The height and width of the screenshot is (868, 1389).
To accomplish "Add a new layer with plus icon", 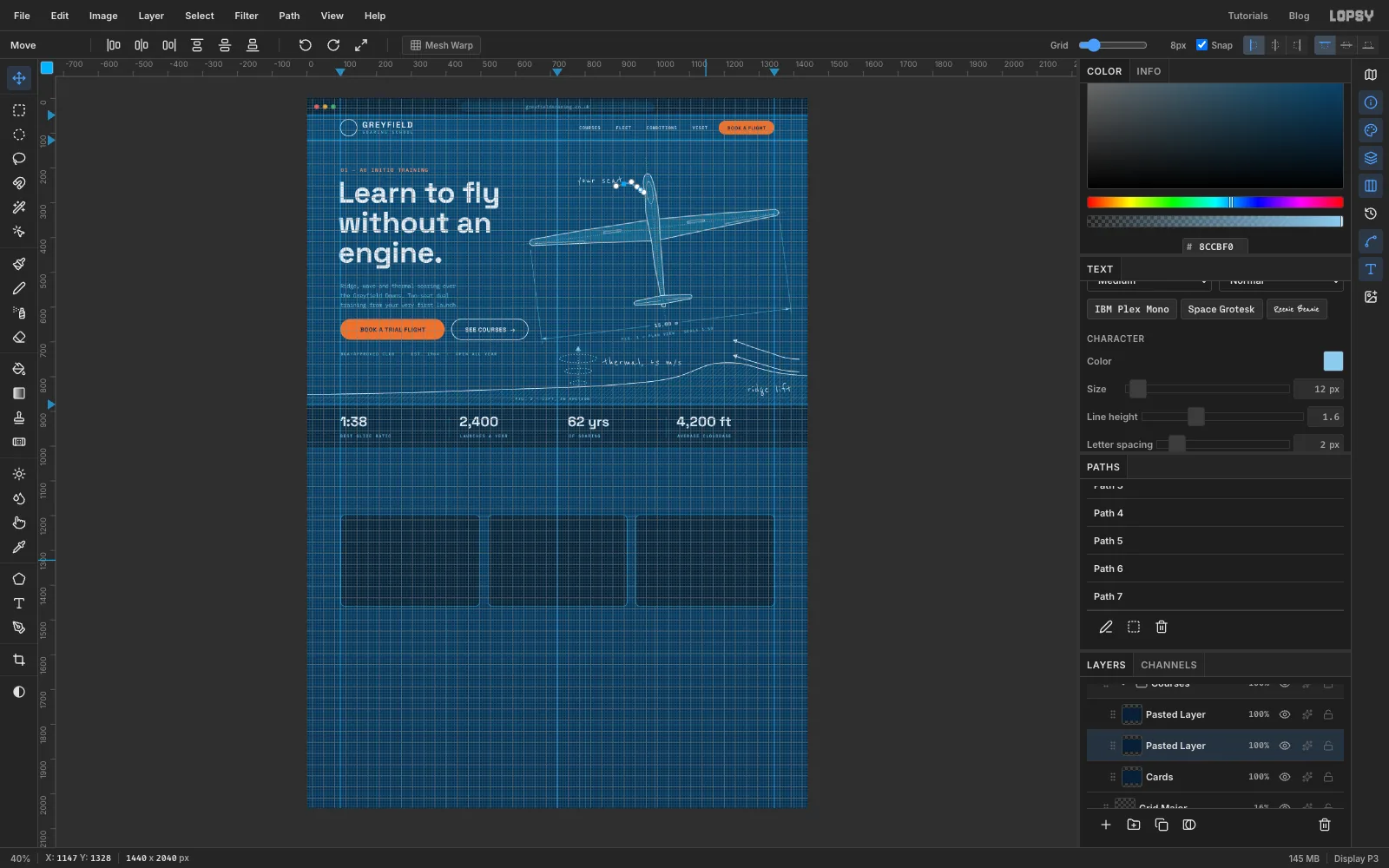I will coord(1106,825).
